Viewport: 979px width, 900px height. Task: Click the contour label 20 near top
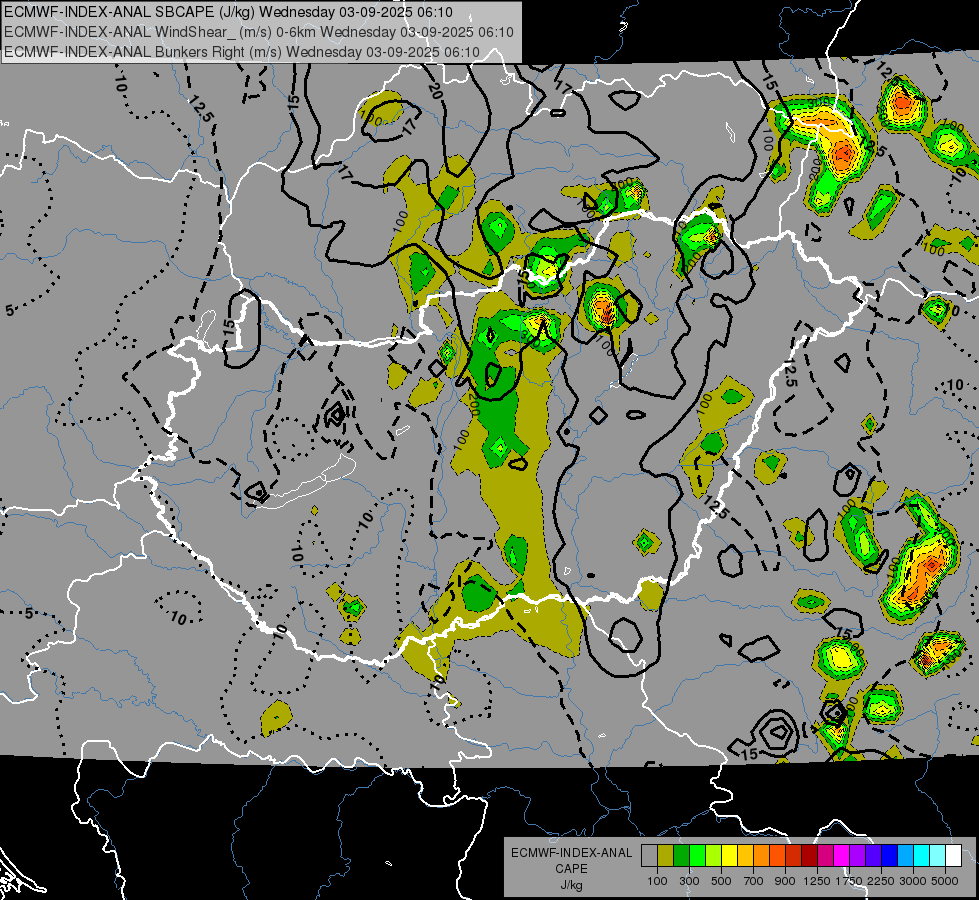pyautogui.click(x=435, y=91)
